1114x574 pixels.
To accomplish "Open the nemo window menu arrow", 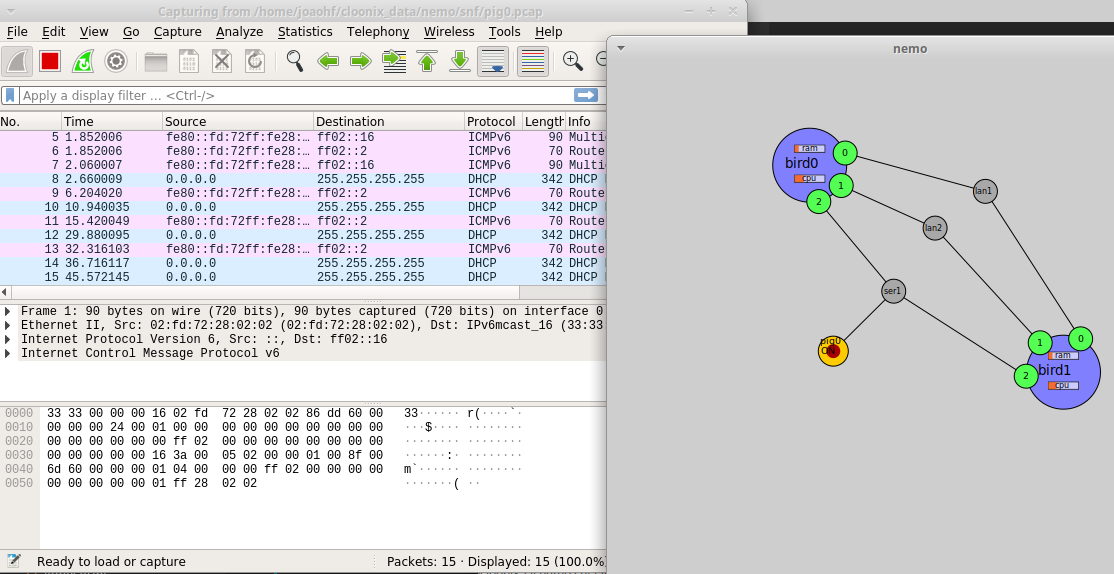I will coord(621,48).
